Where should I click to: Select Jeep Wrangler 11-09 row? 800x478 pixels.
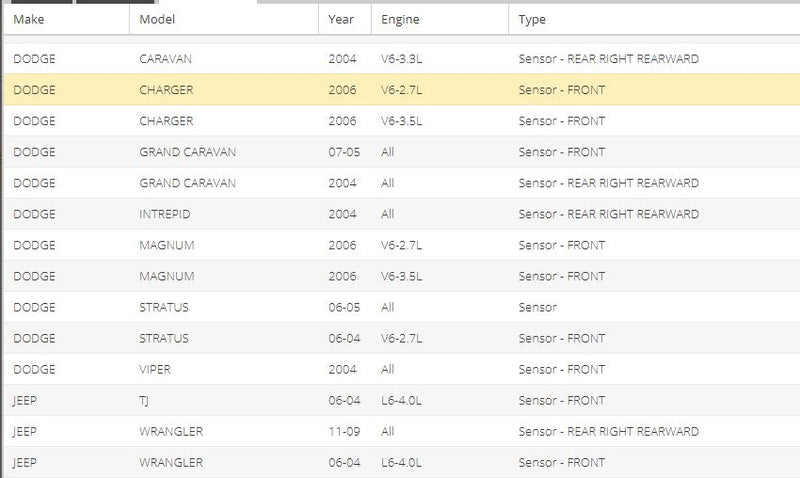(402, 432)
